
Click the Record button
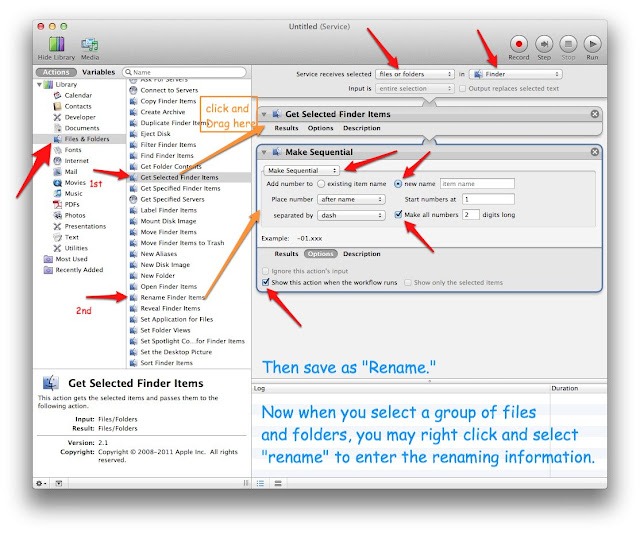[518, 44]
